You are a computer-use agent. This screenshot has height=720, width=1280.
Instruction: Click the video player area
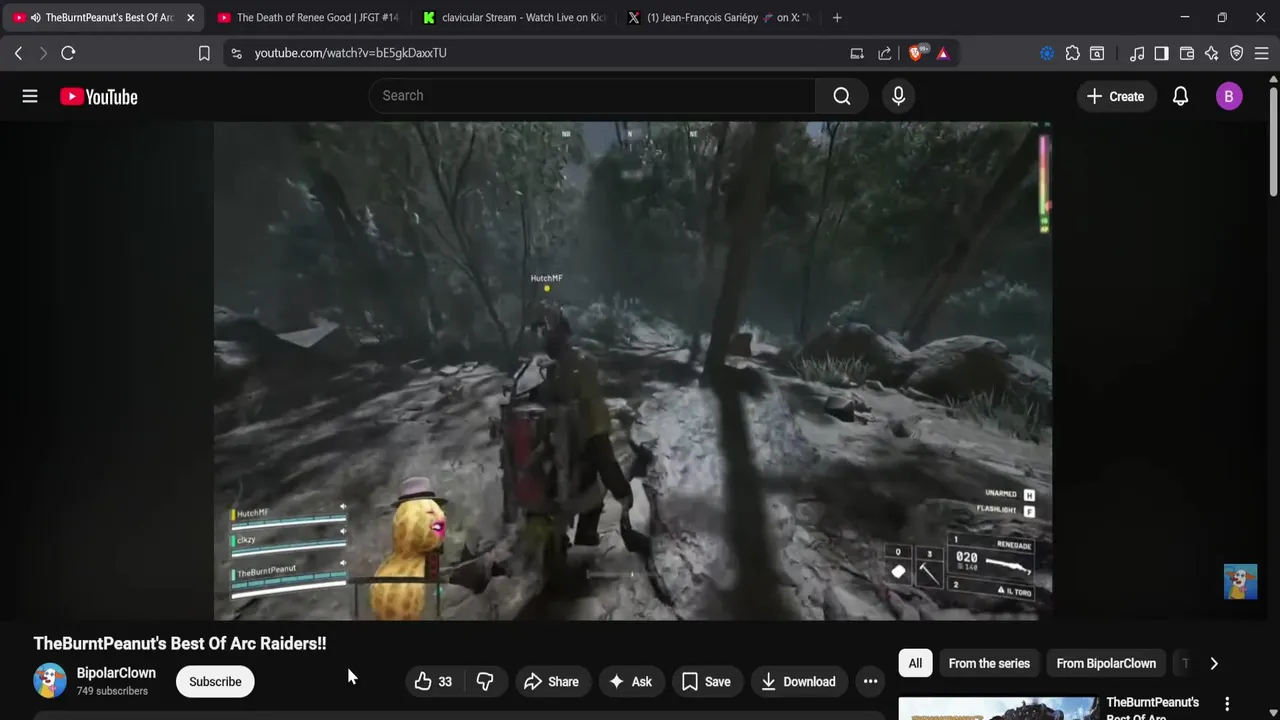(x=632, y=371)
